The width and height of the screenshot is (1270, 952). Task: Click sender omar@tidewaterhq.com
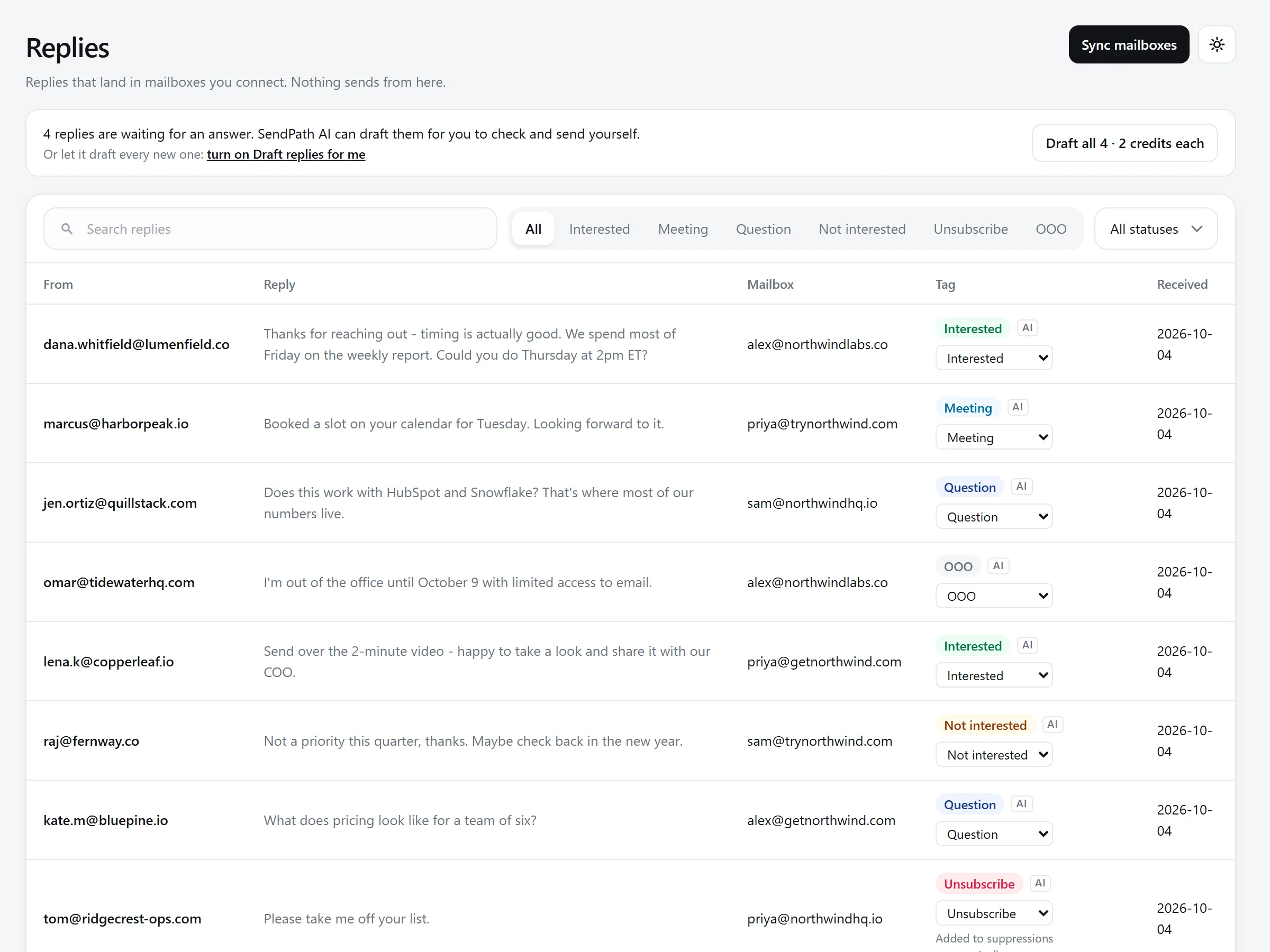tap(119, 582)
